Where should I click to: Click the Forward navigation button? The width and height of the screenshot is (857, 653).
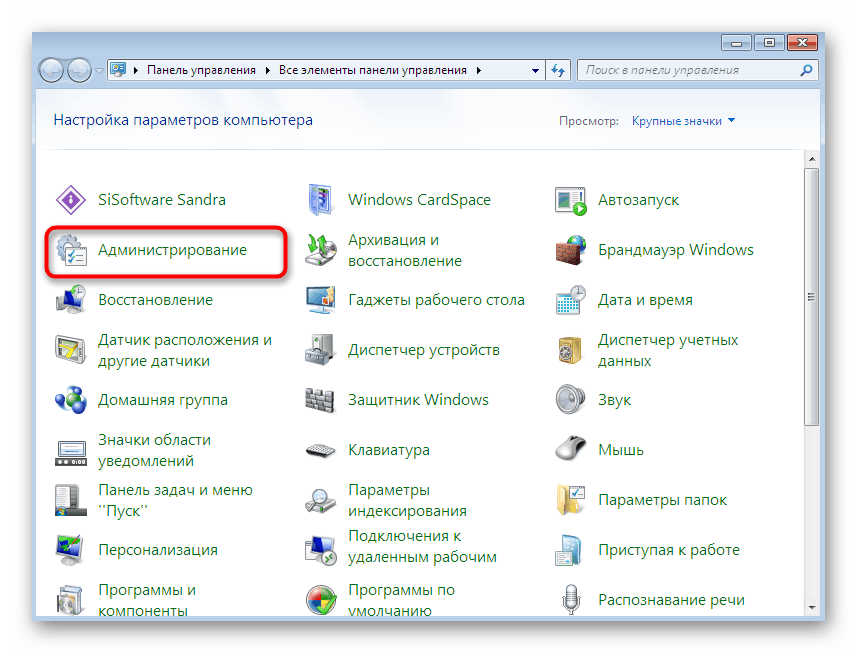click(79, 70)
